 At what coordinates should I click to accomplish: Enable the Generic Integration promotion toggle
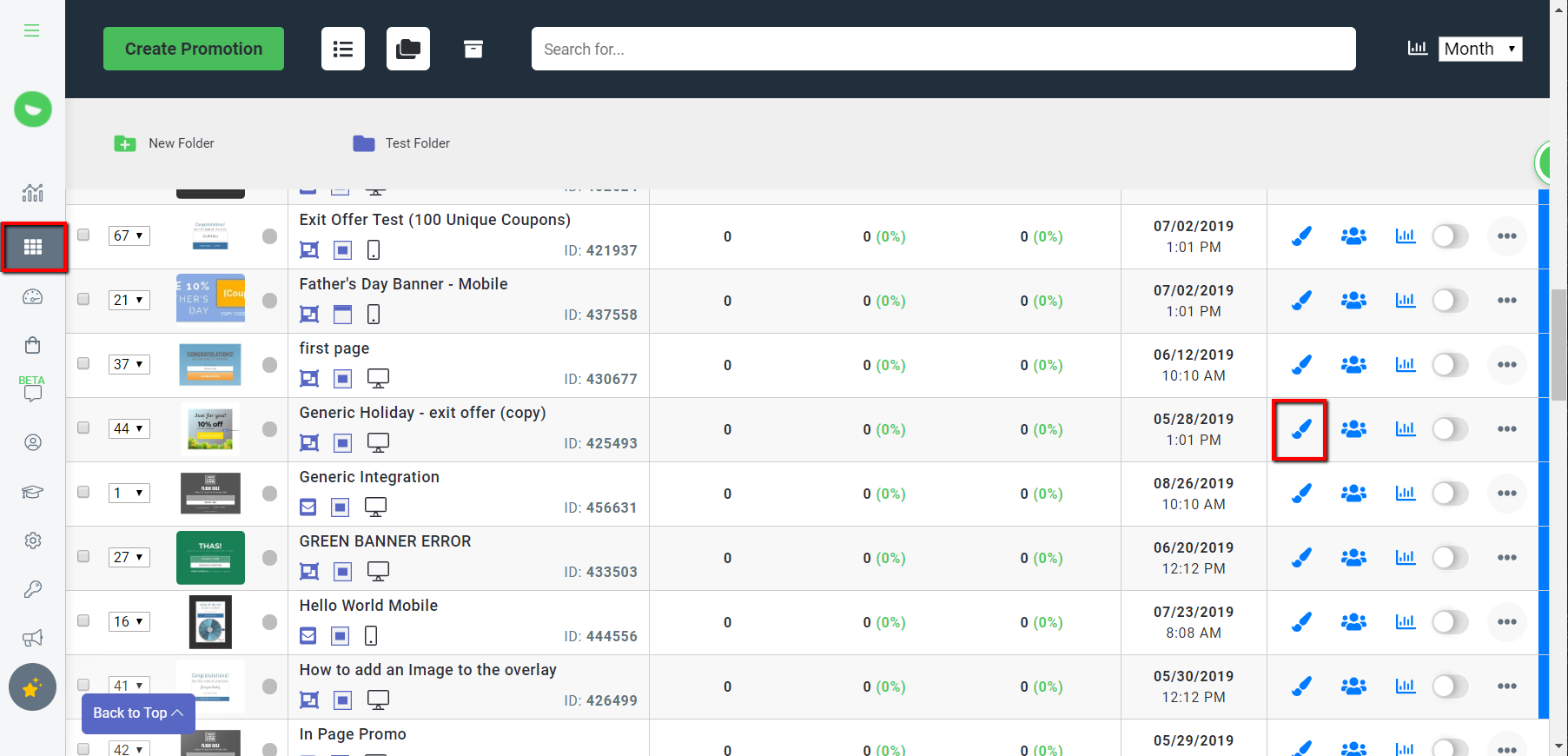tap(1449, 494)
